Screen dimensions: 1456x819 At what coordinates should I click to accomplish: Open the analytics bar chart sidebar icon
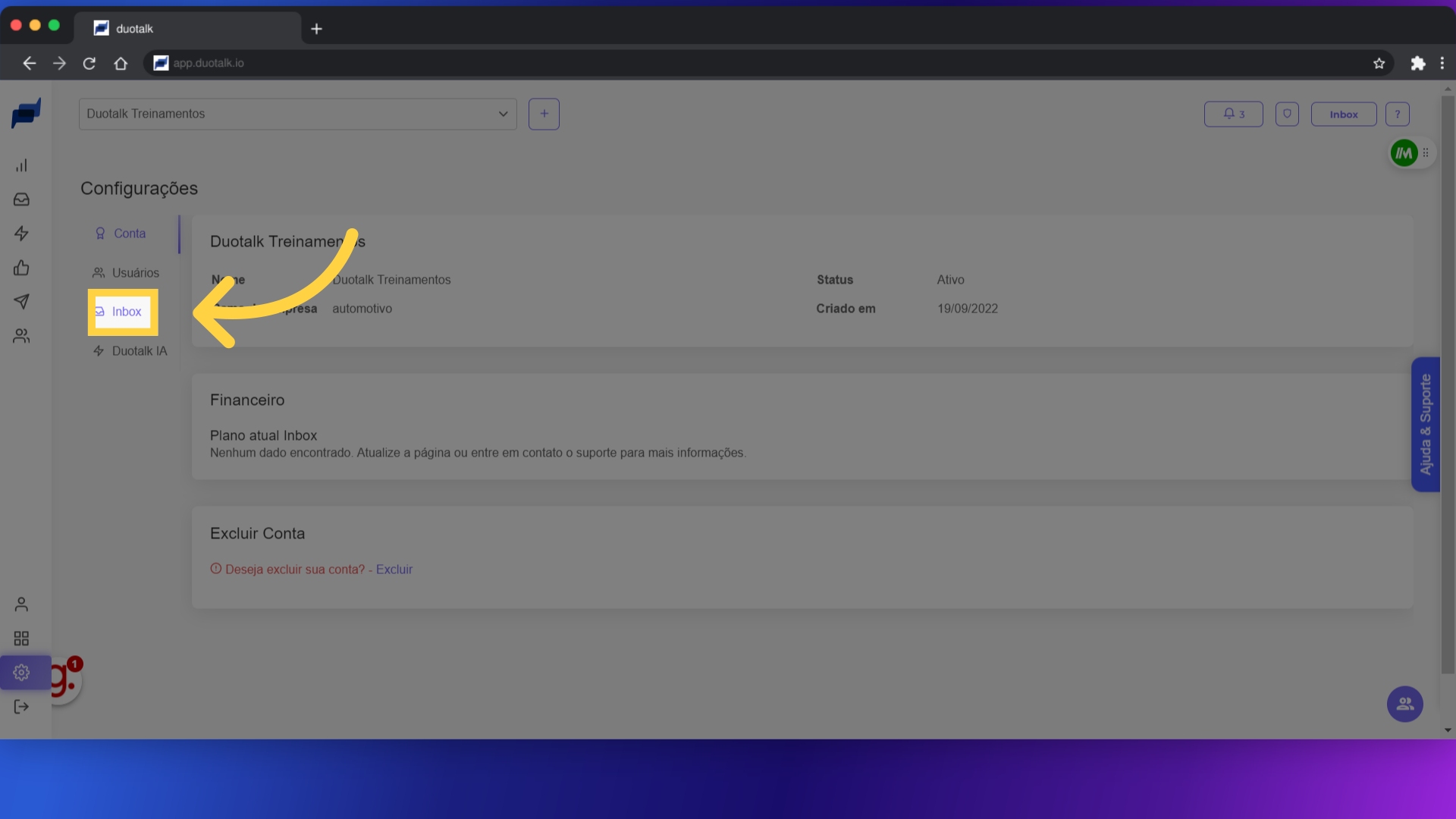point(21,165)
